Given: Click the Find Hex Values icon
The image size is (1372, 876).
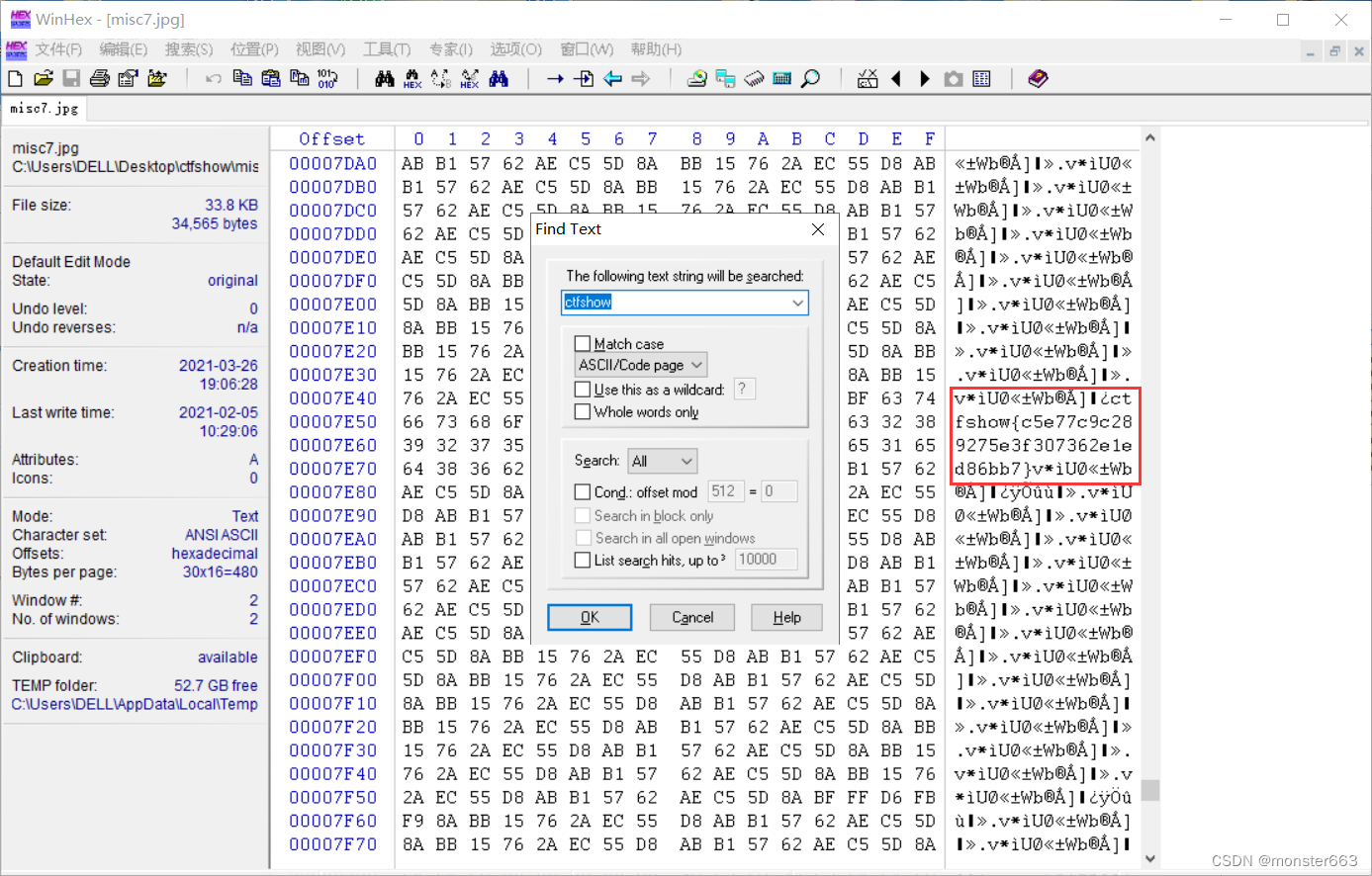Looking at the screenshot, I should click(412, 78).
